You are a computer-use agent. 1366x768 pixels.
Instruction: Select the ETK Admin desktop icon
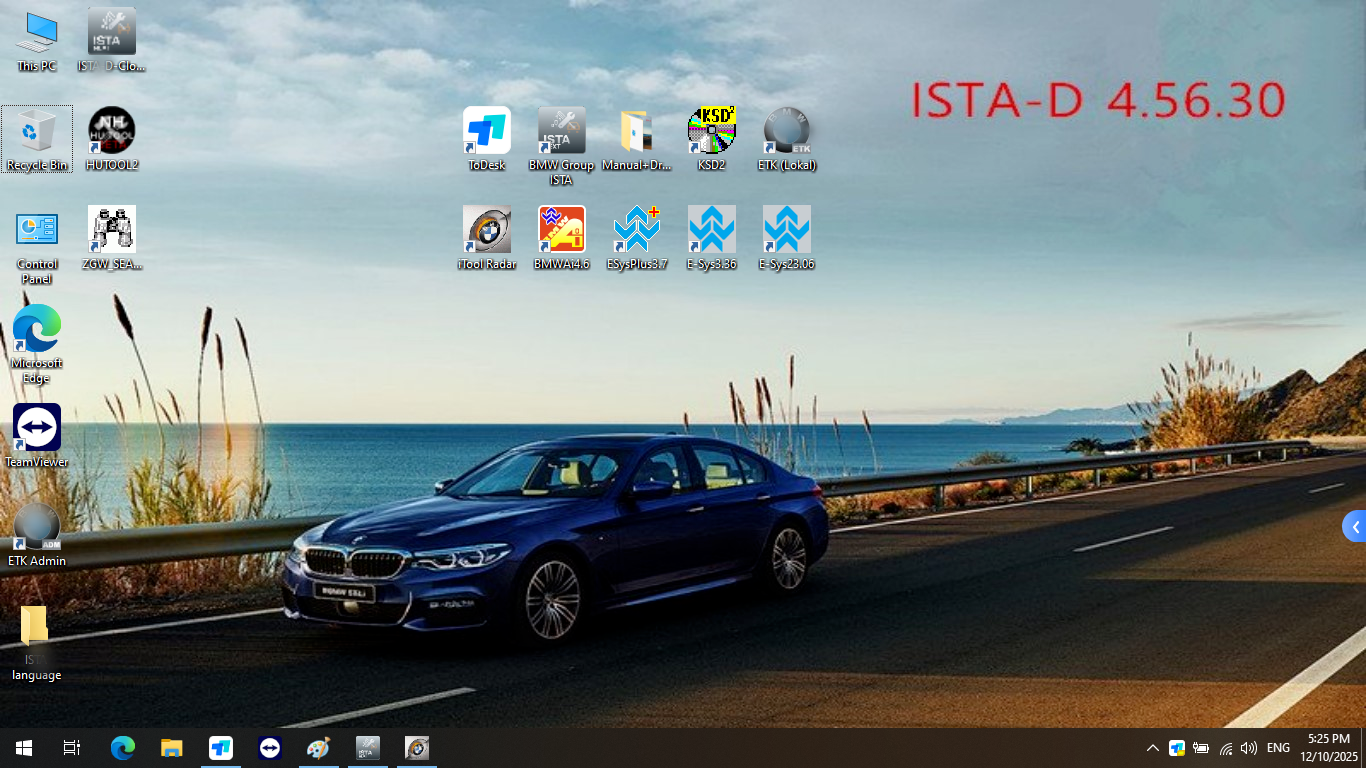coord(37,527)
